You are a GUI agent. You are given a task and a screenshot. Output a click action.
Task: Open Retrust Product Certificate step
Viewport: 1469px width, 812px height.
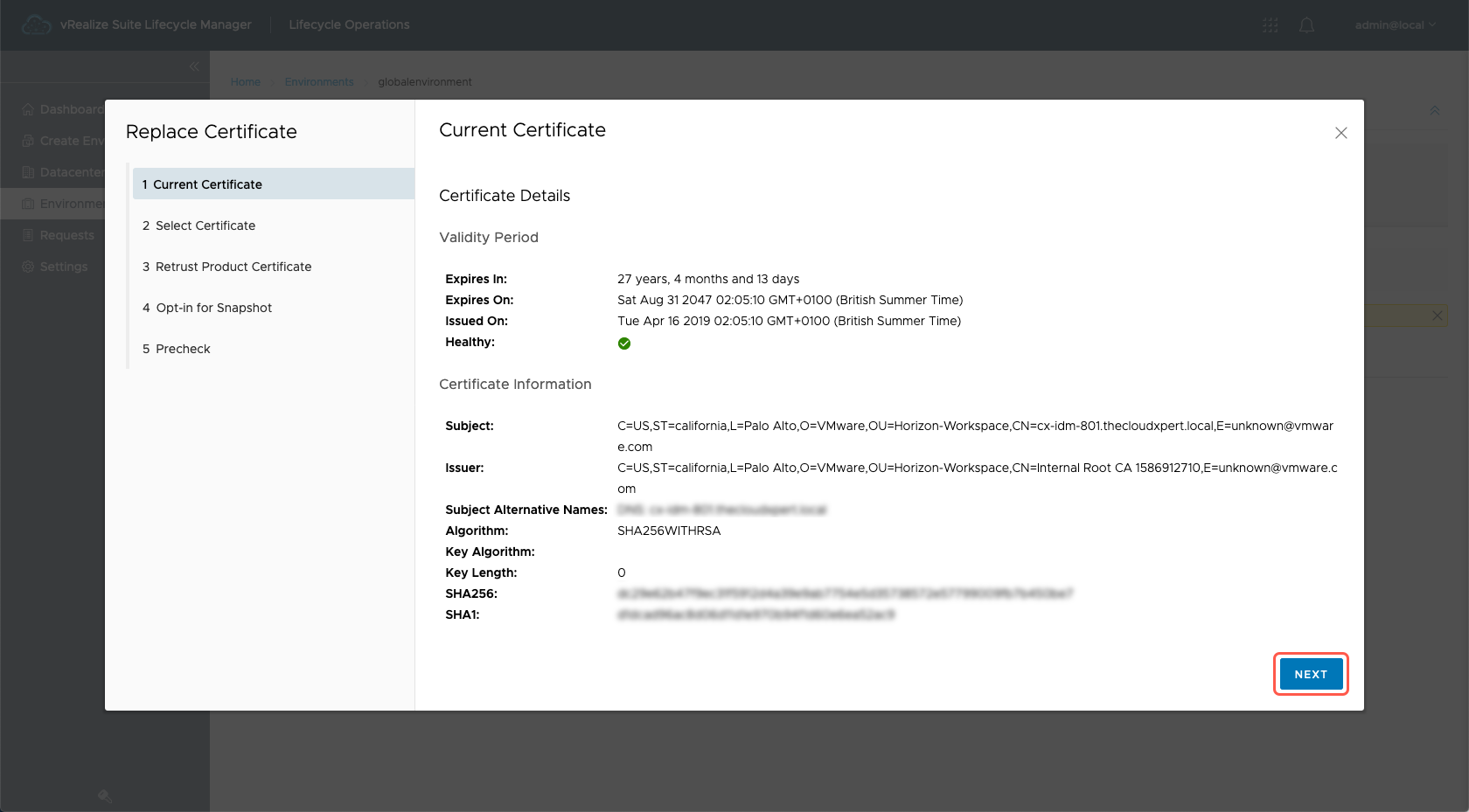(x=233, y=267)
